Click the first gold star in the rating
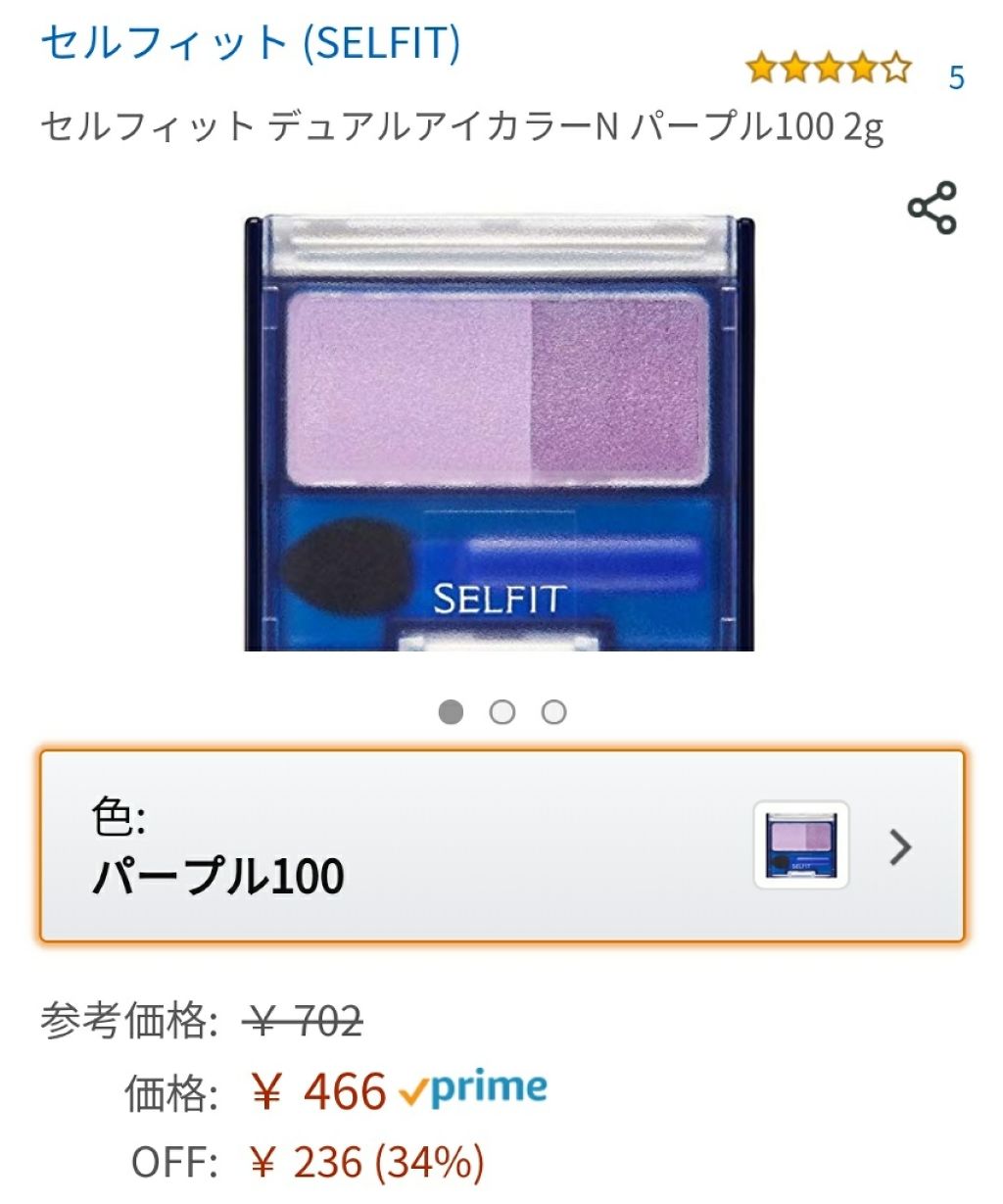This screenshot has height=1204, width=1003. point(763,66)
